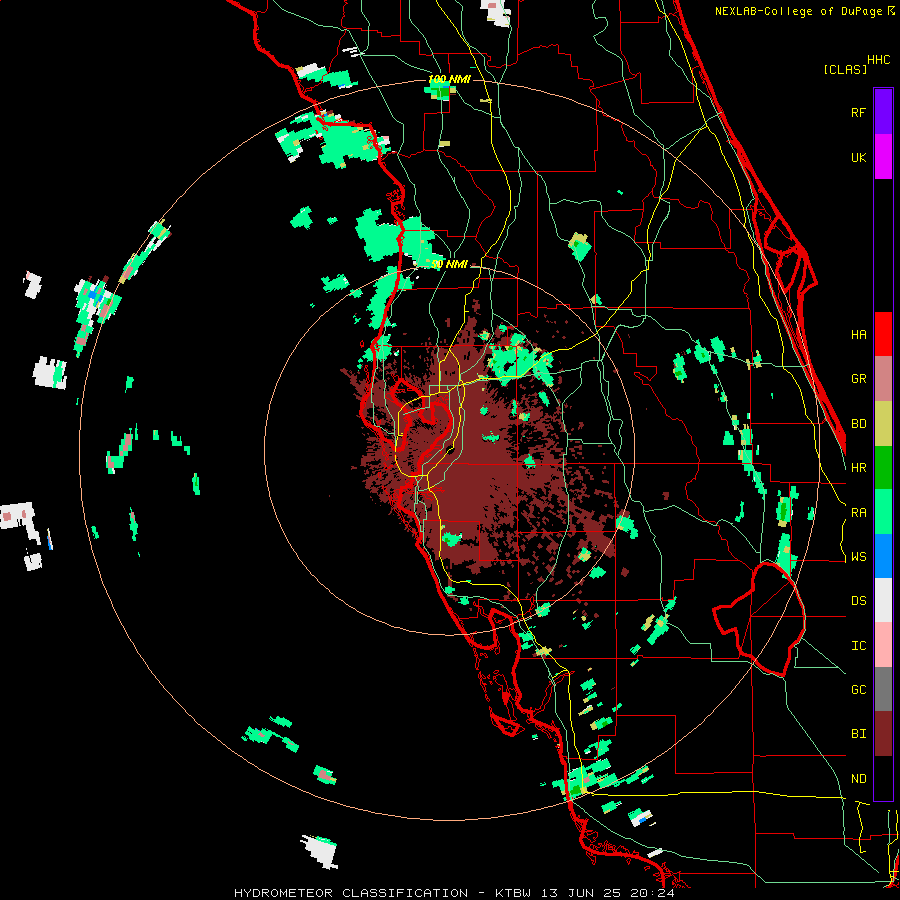900x900 pixels.
Task: Click the DS white legend swatch
Action: click(883, 600)
